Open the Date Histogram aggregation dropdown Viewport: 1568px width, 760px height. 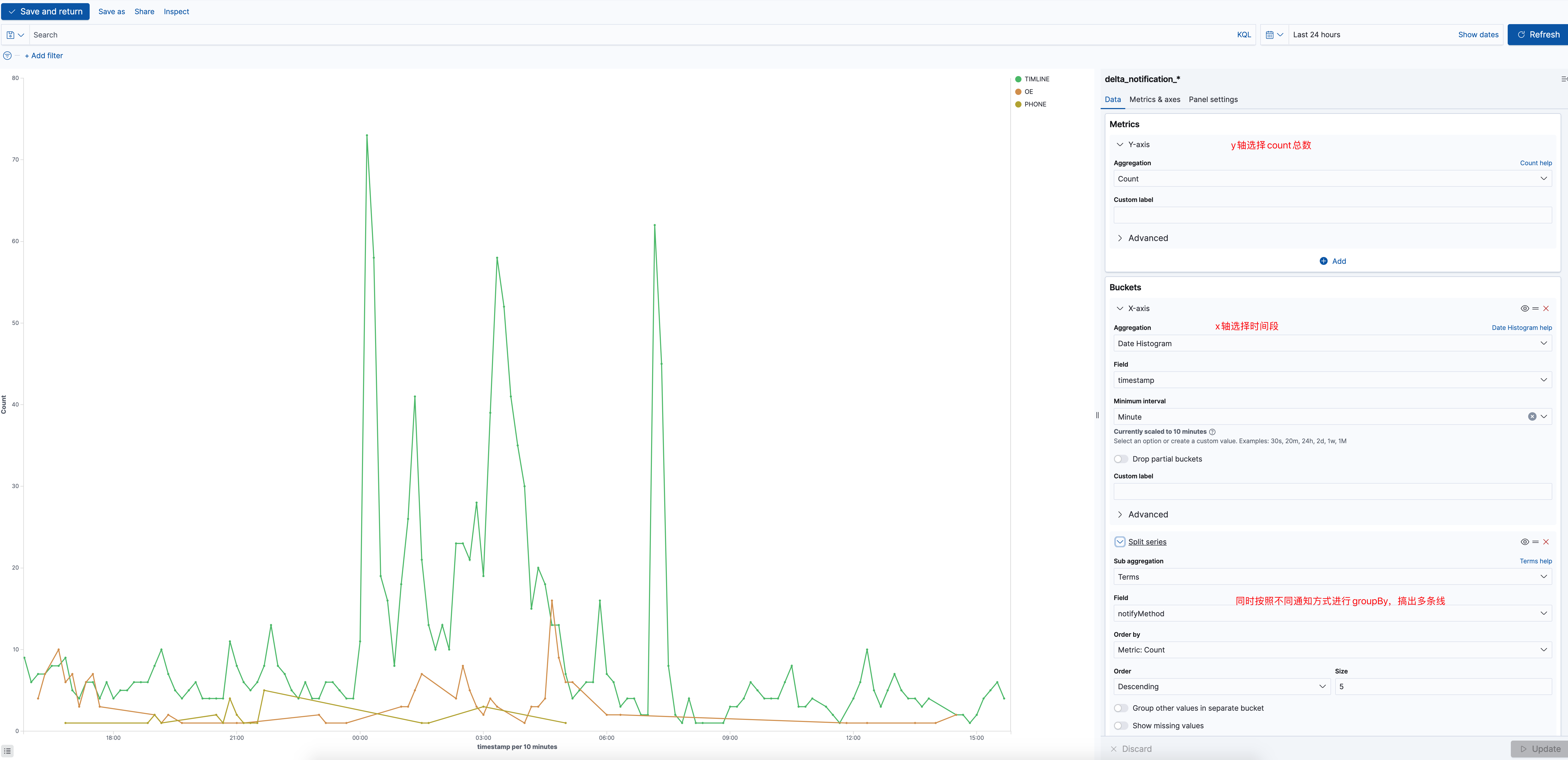[x=1332, y=344]
